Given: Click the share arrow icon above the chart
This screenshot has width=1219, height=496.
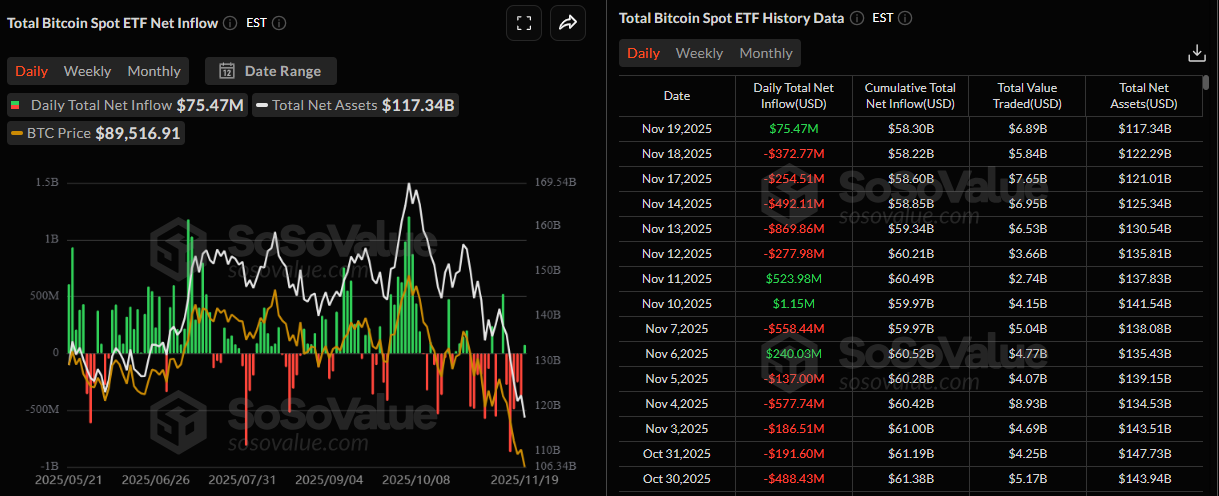Looking at the screenshot, I should [x=568, y=23].
